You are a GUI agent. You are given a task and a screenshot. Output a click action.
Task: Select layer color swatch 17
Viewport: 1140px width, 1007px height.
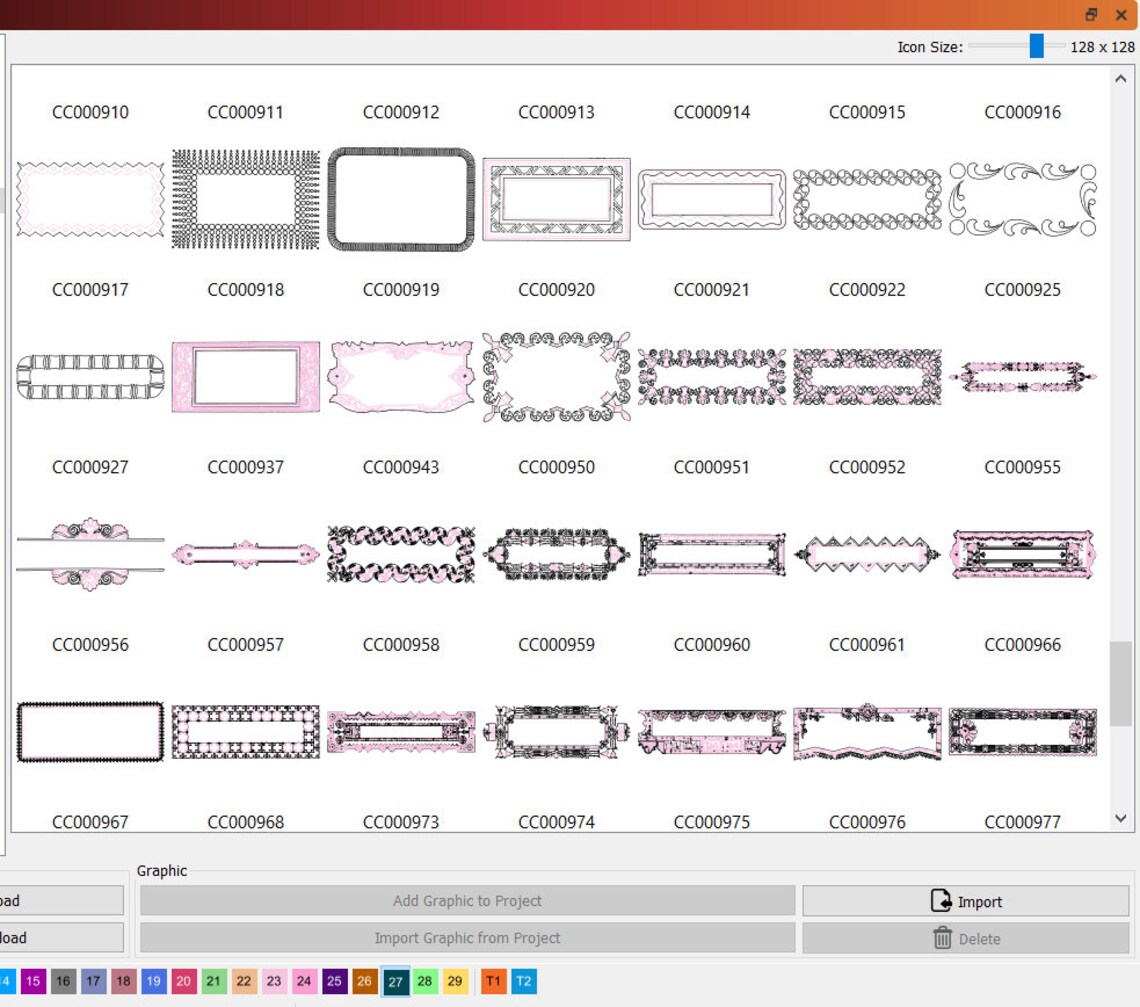(x=94, y=981)
